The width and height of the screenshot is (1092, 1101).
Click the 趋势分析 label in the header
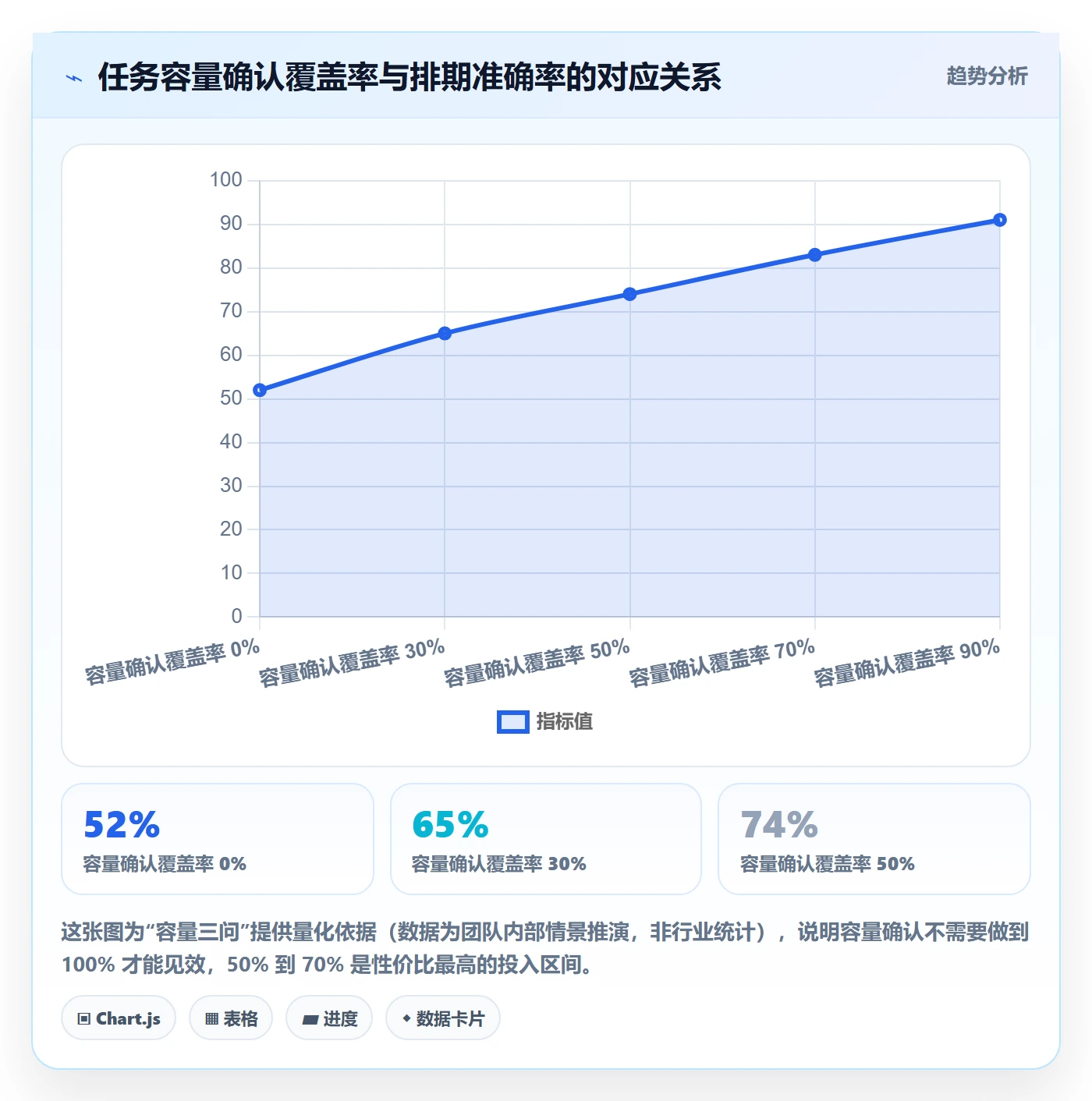(x=987, y=76)
